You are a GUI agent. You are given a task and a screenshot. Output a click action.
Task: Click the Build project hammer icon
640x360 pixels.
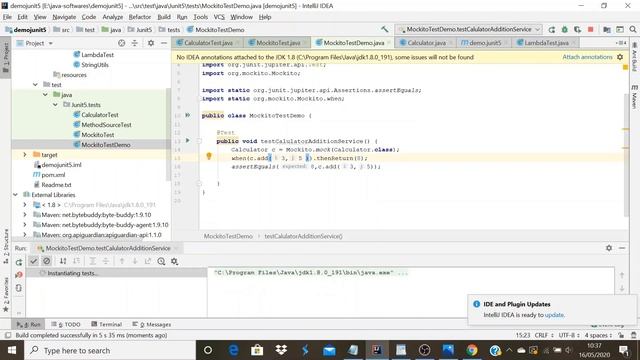[x=384, y=29]
